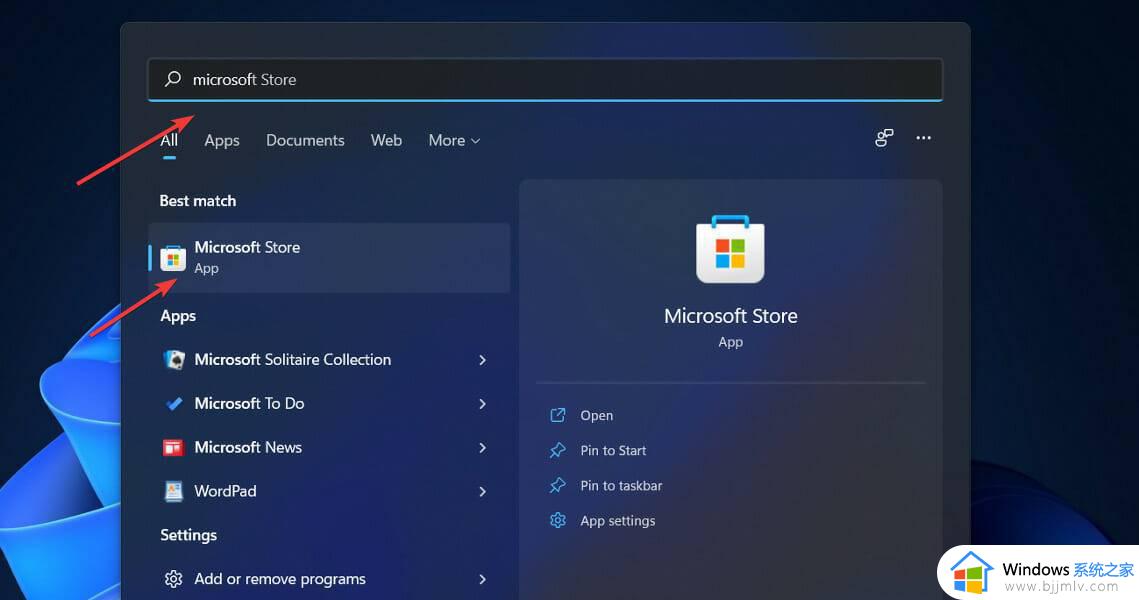Viewport: 1139px width, 600px height.
Task: Open the search feedback people icon
Action: pos(884,138)
